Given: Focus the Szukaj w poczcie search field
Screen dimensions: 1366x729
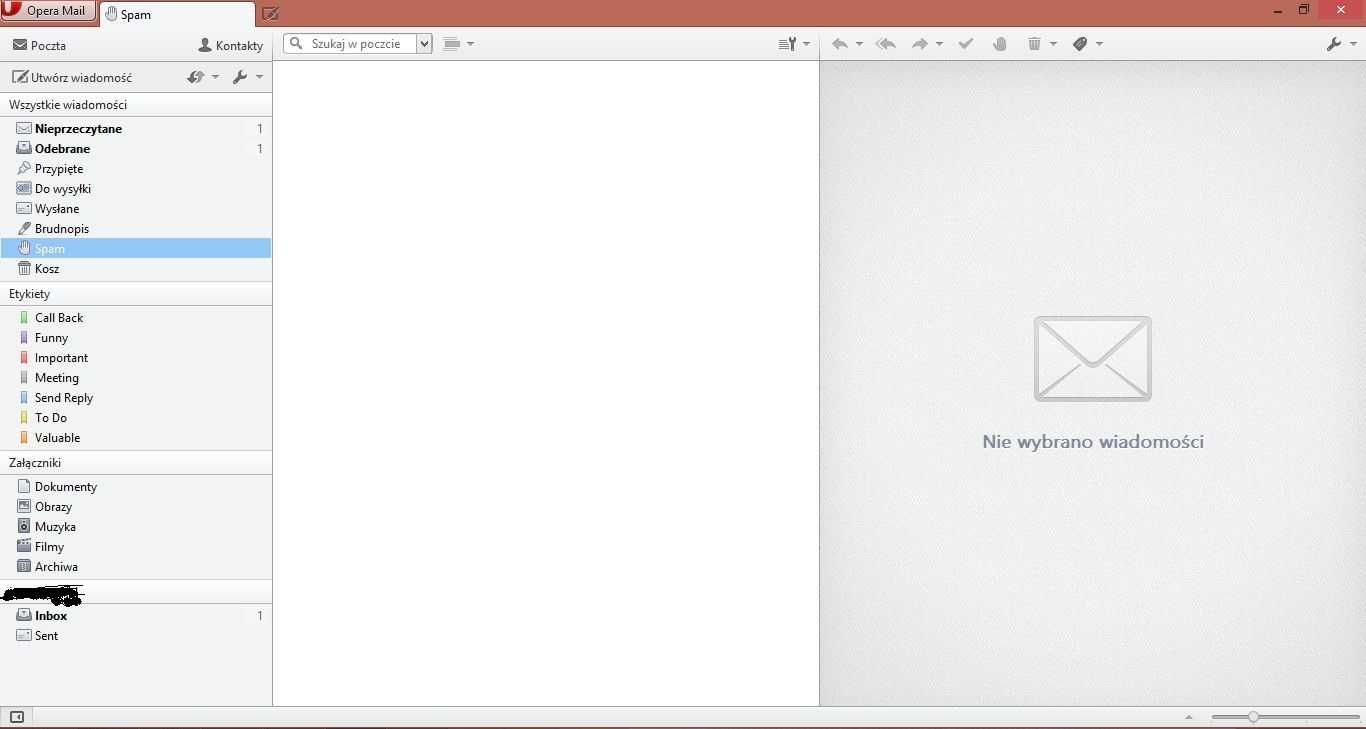Looking at the screenshot, I should point(350,44).
